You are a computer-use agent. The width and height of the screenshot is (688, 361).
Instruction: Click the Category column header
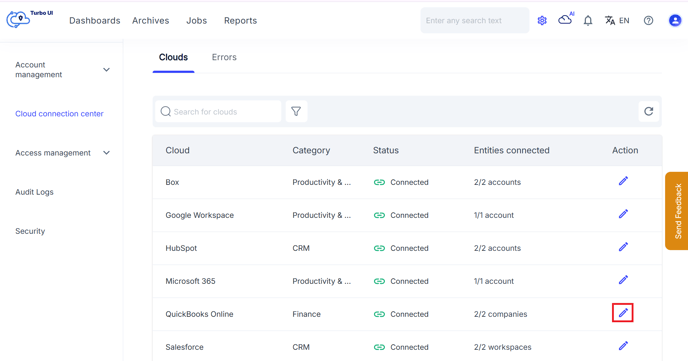(x=311, y=150)
